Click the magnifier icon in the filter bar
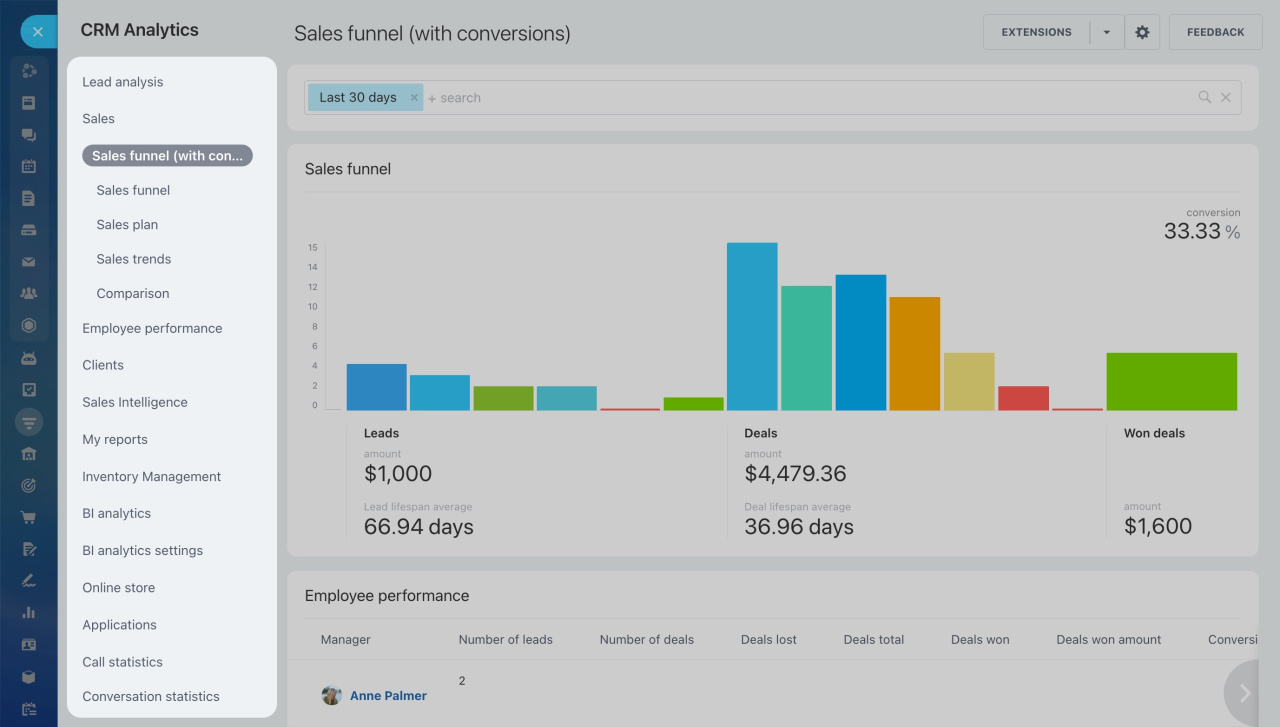This screenshot has width=1280, height=727. coord(1204,97)
